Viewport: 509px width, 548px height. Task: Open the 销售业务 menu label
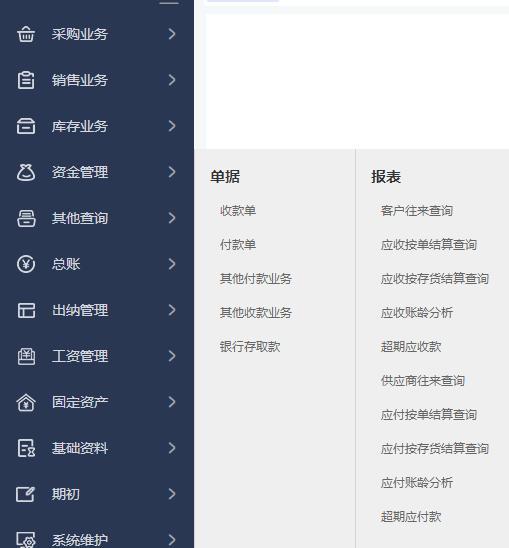(80, 80)
